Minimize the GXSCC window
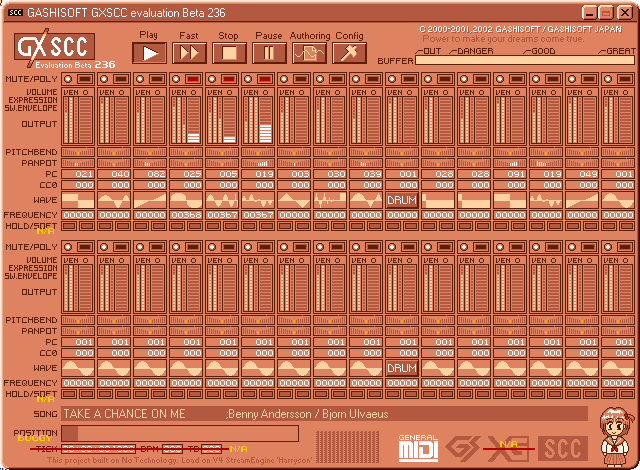 point(589,13)
